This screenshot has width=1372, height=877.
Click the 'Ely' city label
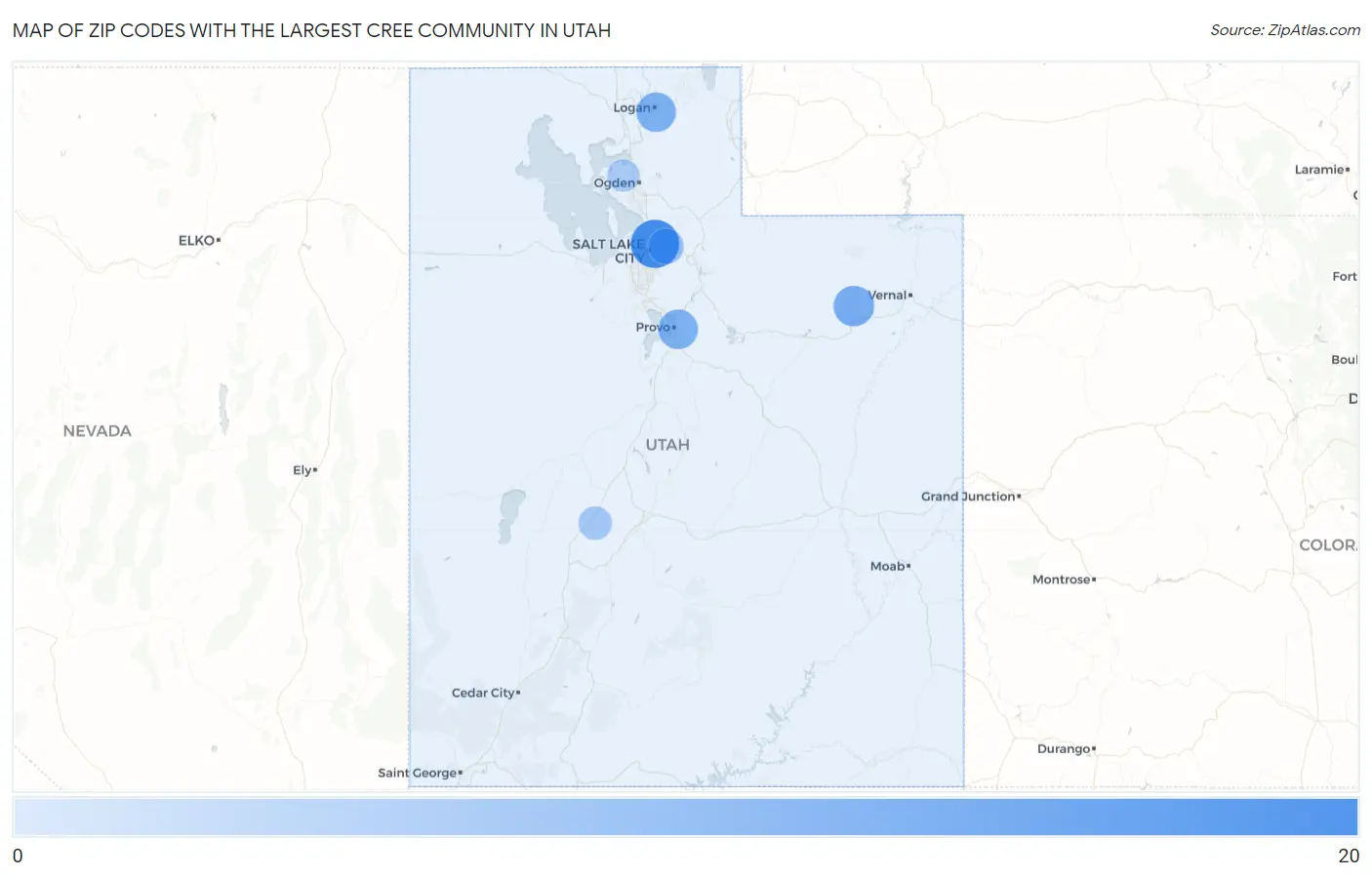pos(304,470)
